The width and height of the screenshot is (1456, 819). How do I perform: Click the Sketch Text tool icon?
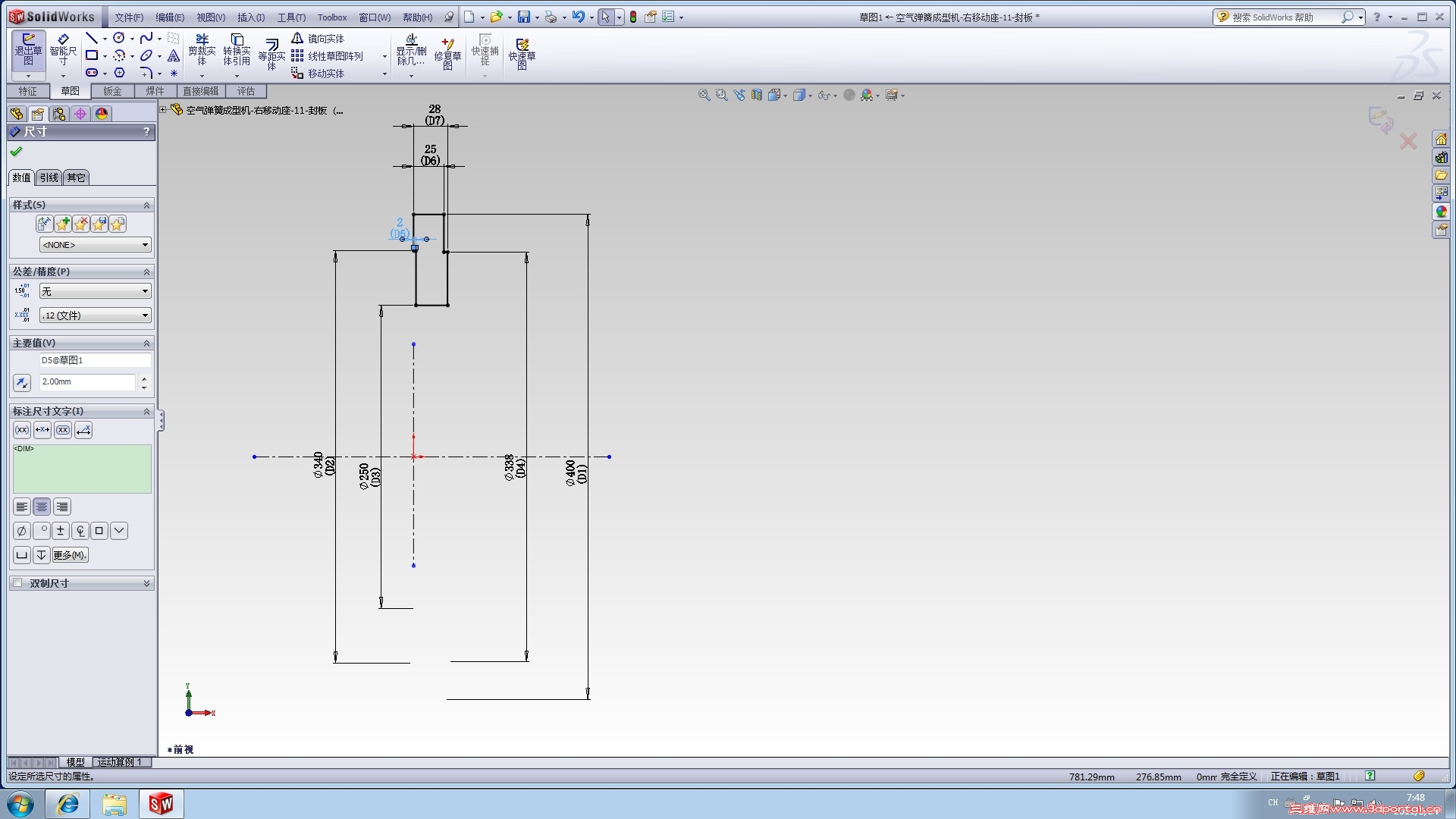click(174, 55)
